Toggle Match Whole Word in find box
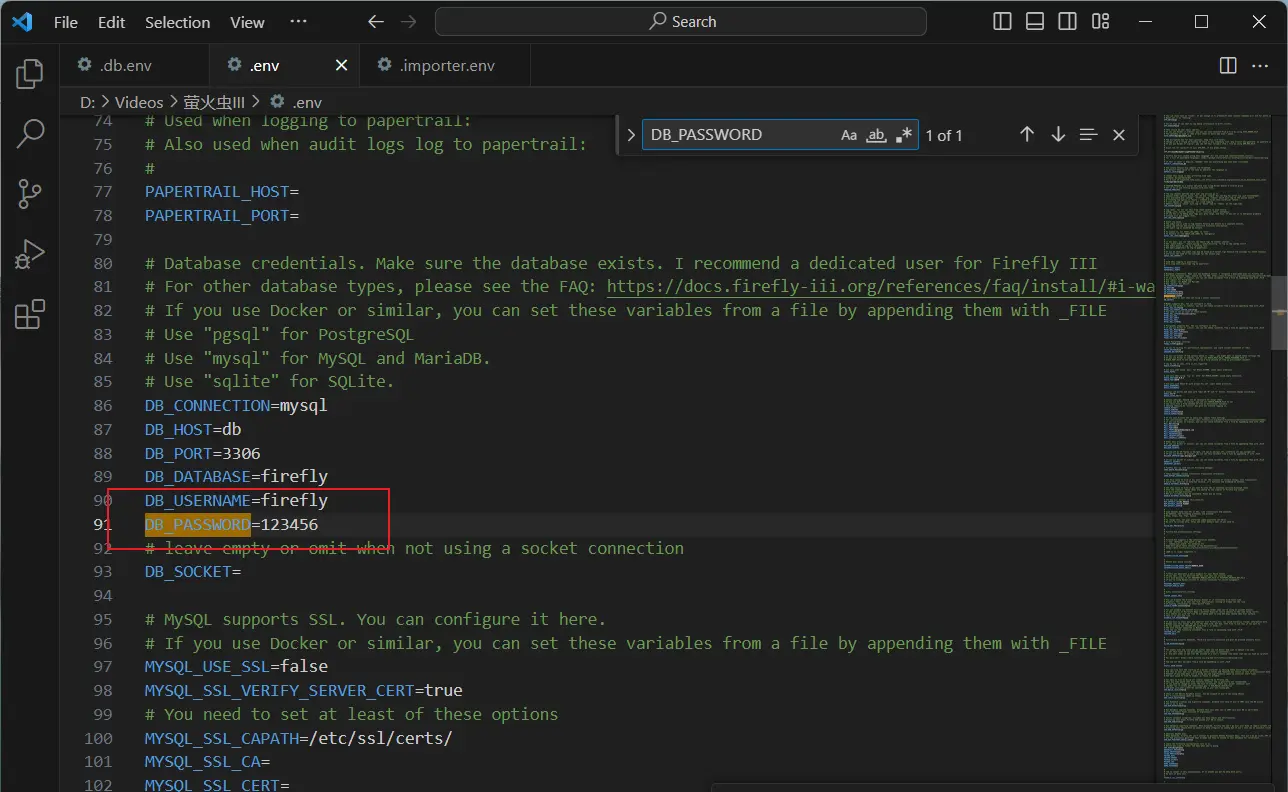 [876, 135]
